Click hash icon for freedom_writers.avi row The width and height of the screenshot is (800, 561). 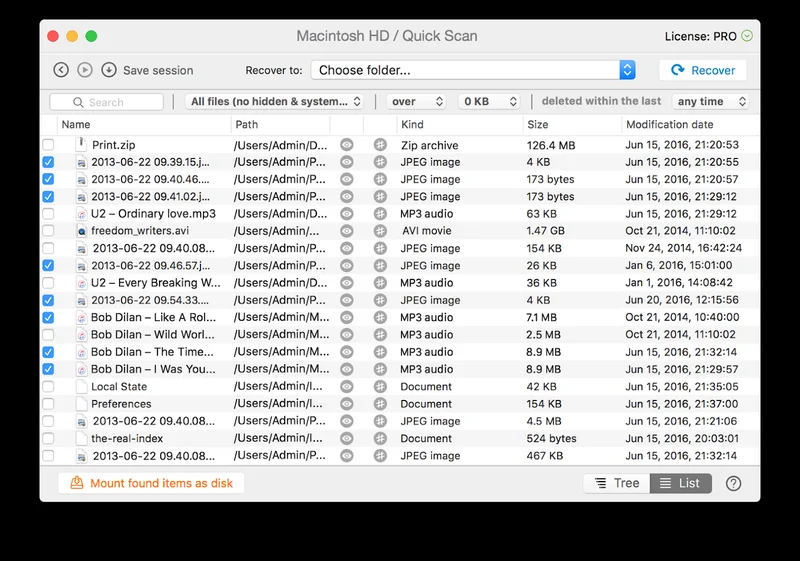coord(380,231)
